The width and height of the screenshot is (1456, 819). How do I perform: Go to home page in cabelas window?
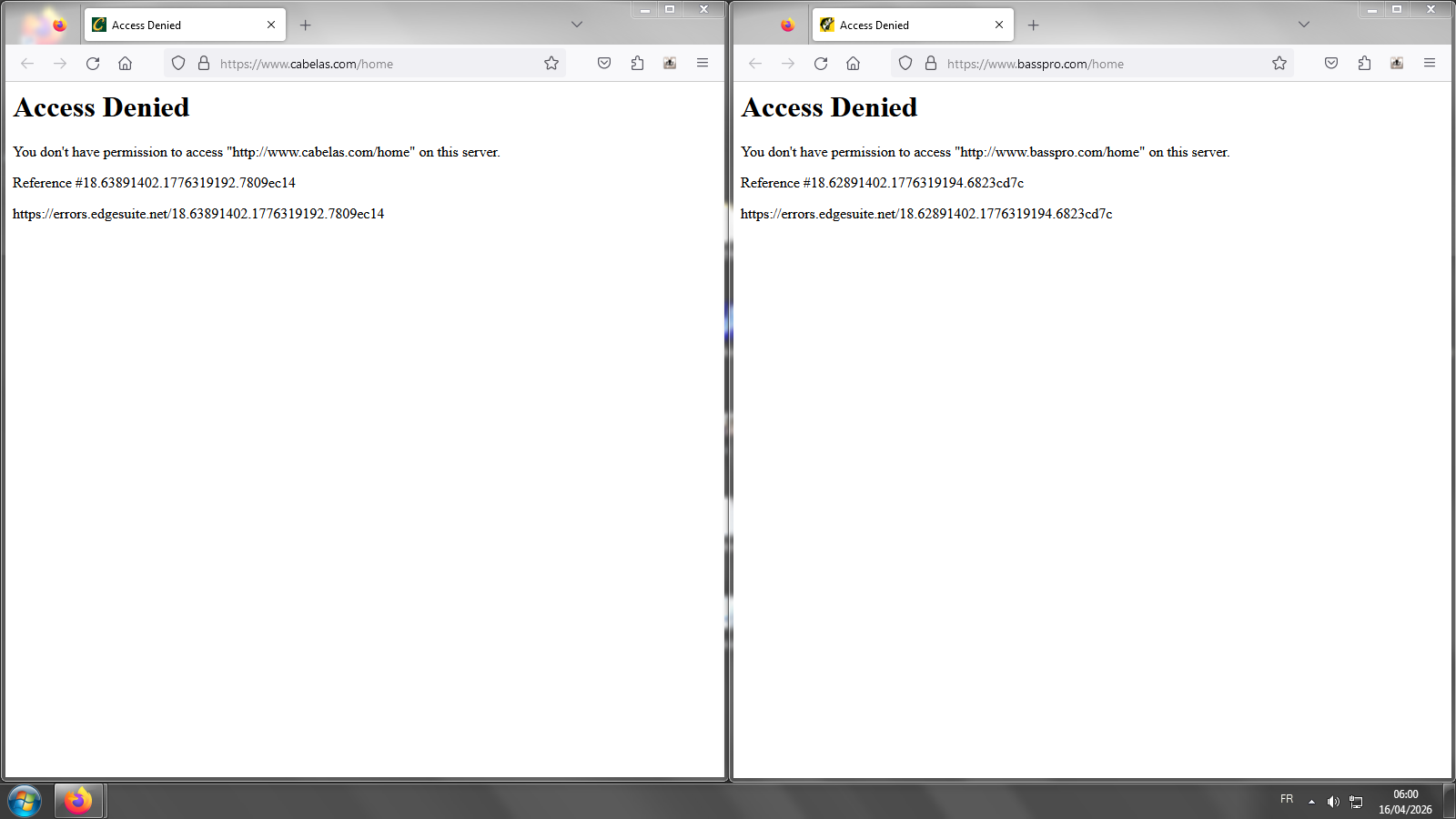pyautogui.click(x=126, y=64)
